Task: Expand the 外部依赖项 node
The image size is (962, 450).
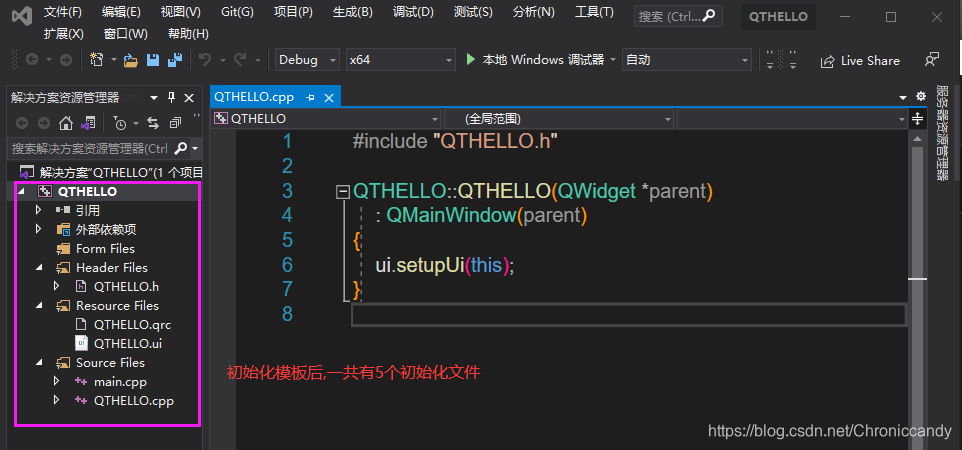Action: pos(39,229)
